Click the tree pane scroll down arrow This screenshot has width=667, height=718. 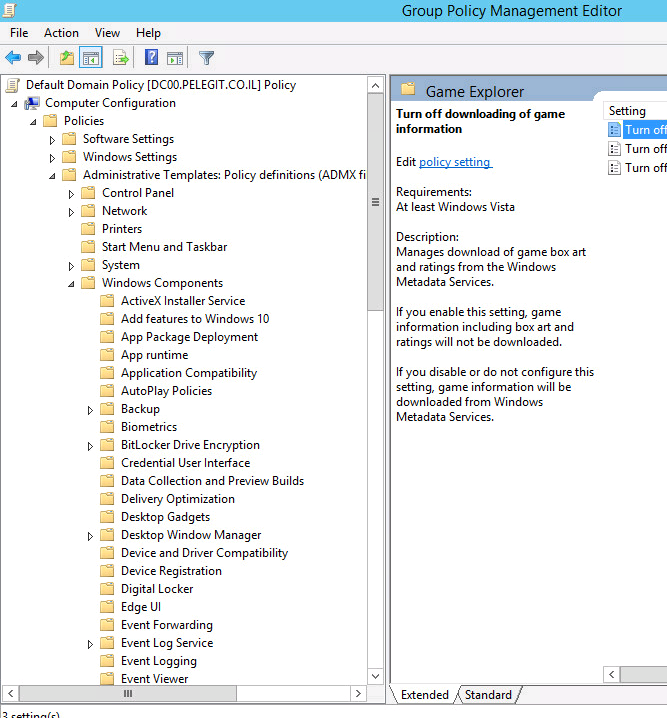(375, 676)
